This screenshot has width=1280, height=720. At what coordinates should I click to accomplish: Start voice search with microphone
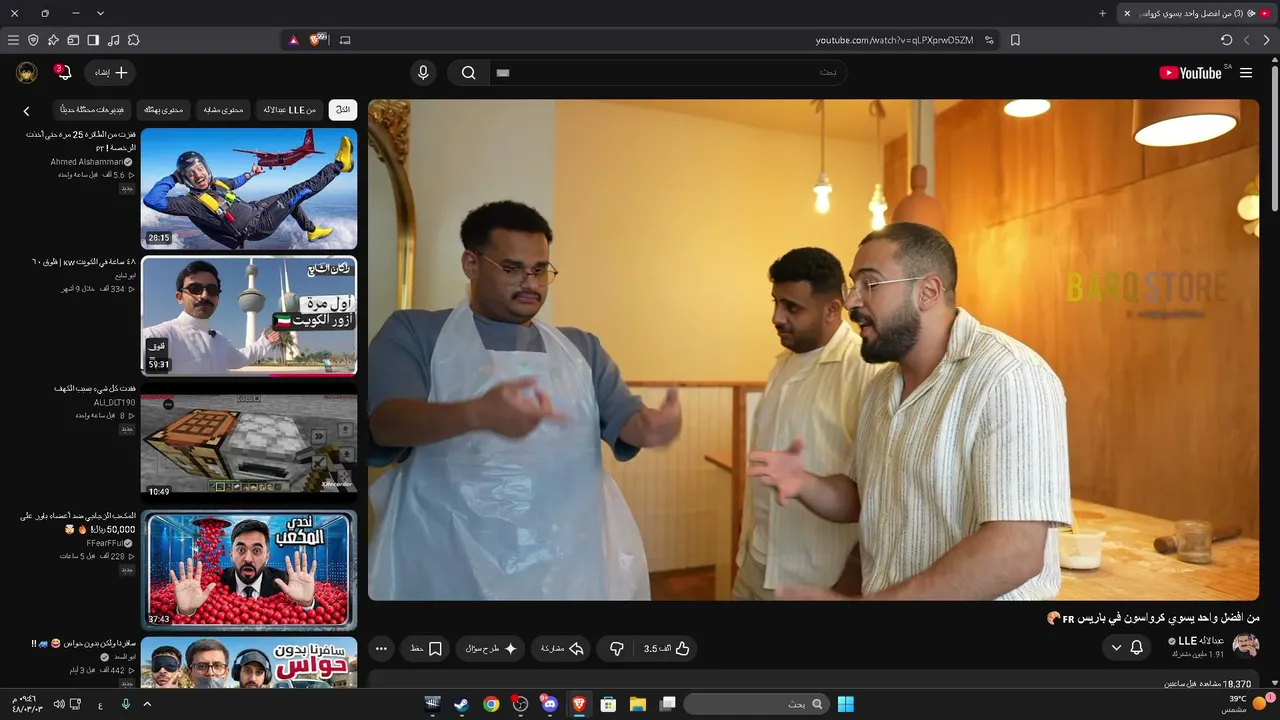(x=423, y=73)
